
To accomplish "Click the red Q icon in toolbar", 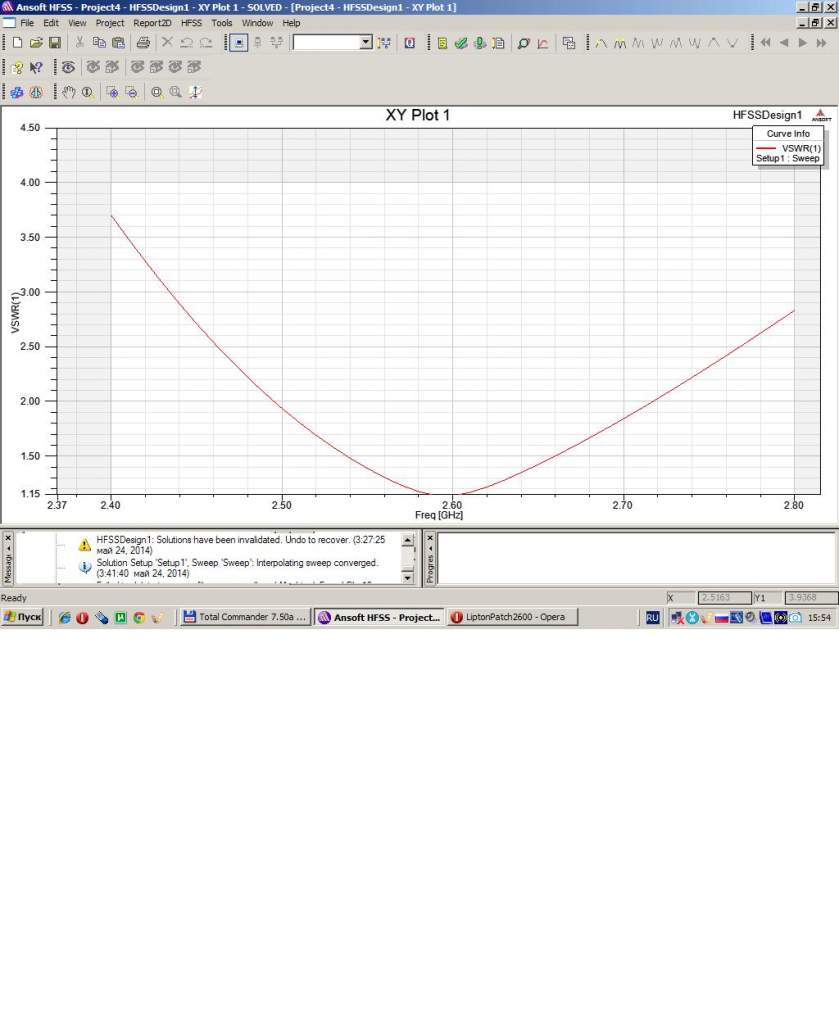I will (409, 43).
